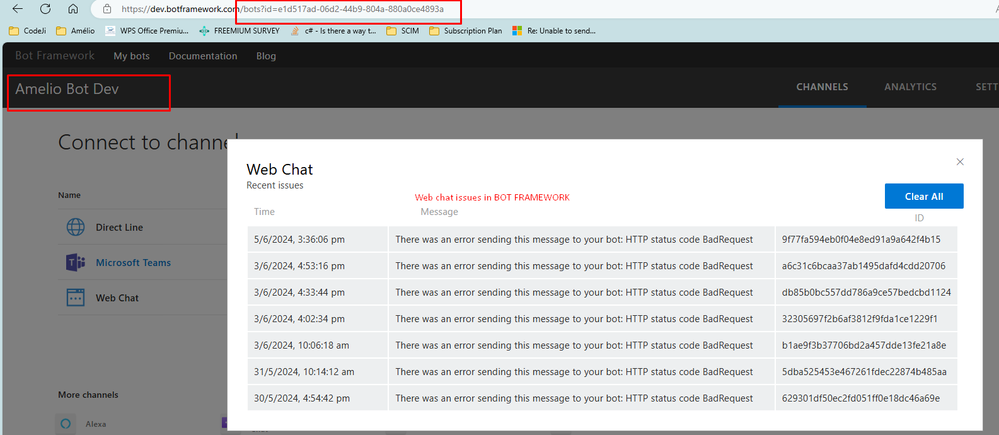Click ID db85b0bc557dd786a9ce57bedcbd1124
The image size is (999, 435).
point(866,292)
